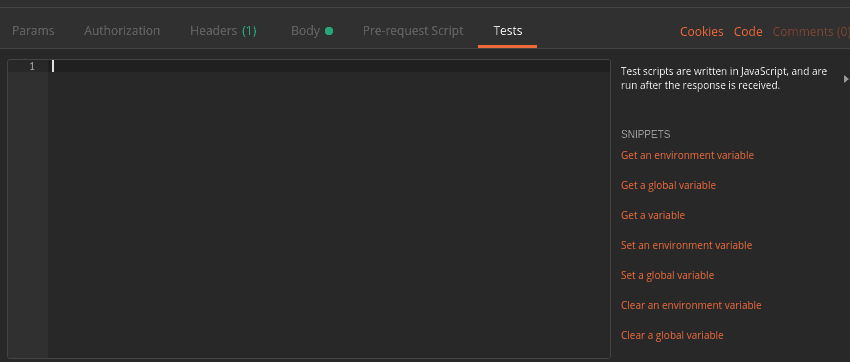Insert 'Get a global variable' snippet
850x362 pixels.
(668, 185)
